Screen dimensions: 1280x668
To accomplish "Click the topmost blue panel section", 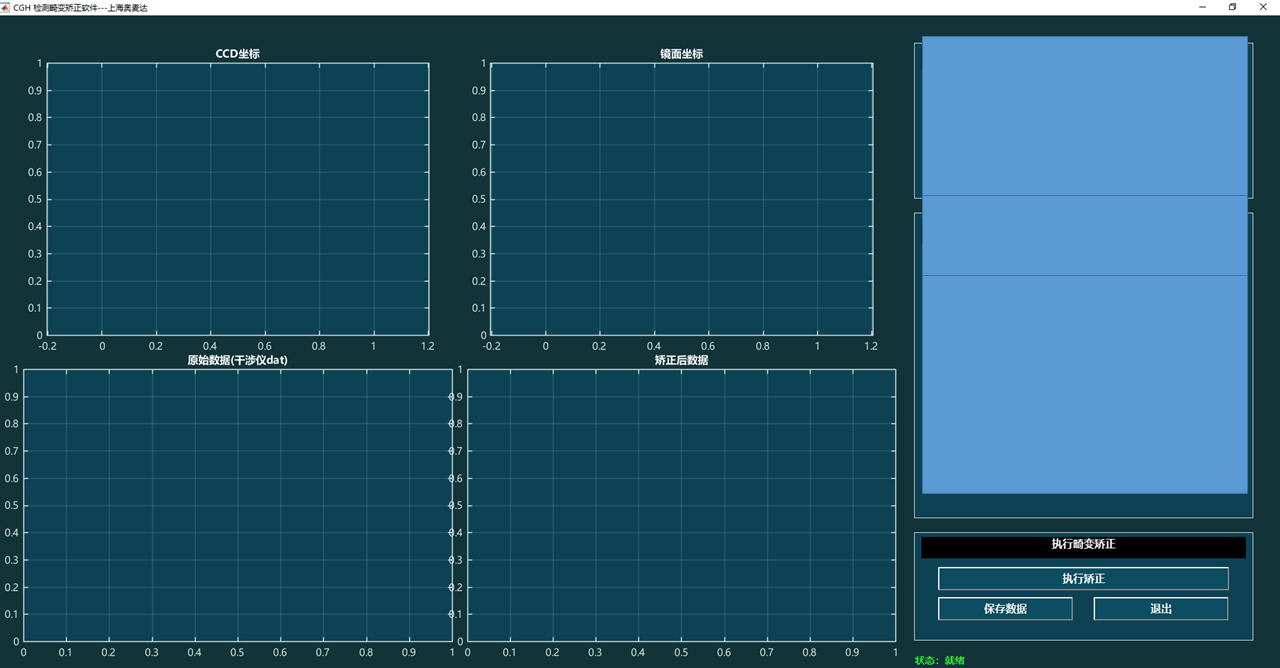I will tap(1084, 116).
